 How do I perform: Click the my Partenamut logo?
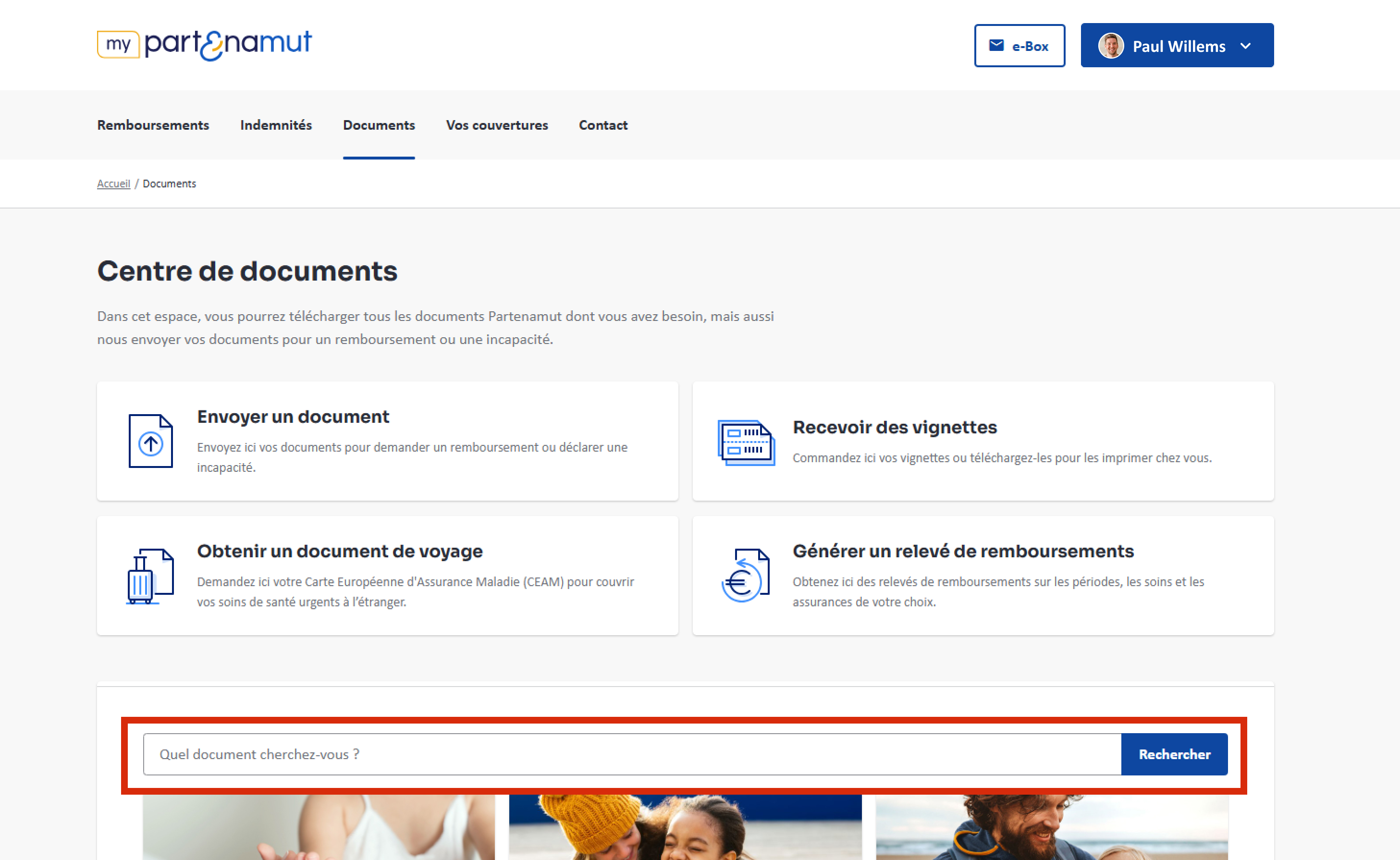[x=204, y=45]
